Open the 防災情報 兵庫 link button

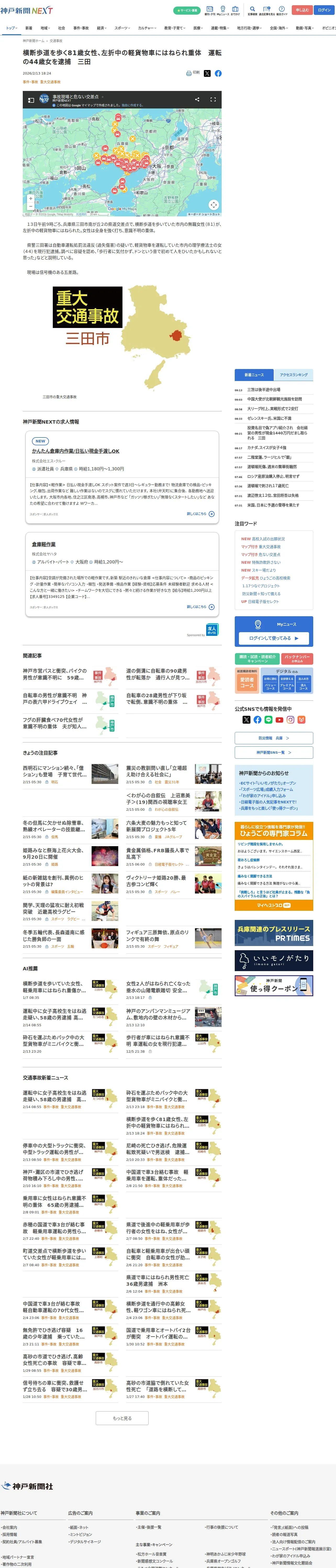[x=274, y=738]
